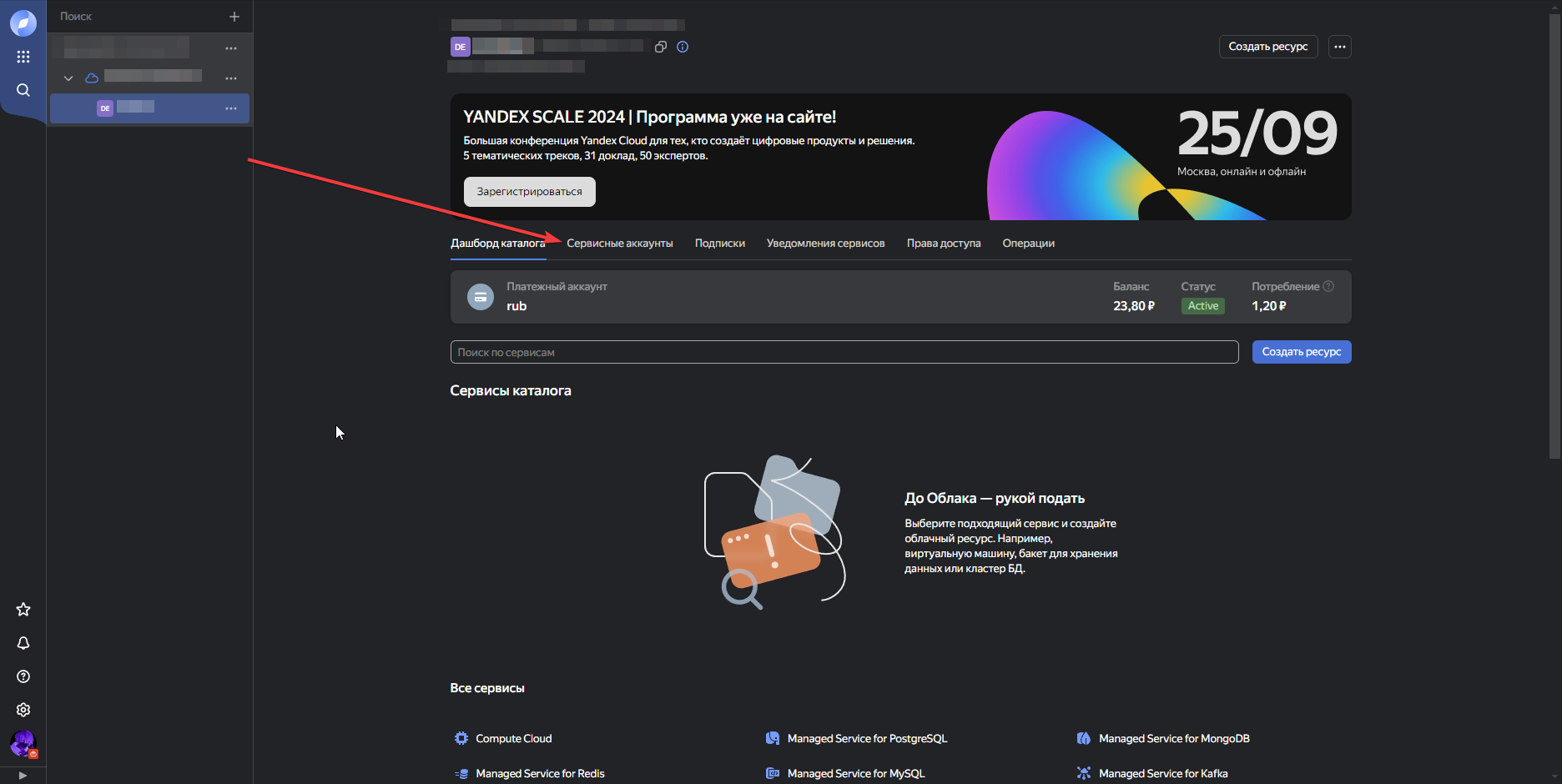This screenshot has width=1562, height=784.
Task: Click the payment account card icon
Action: [x=481, y=297]
